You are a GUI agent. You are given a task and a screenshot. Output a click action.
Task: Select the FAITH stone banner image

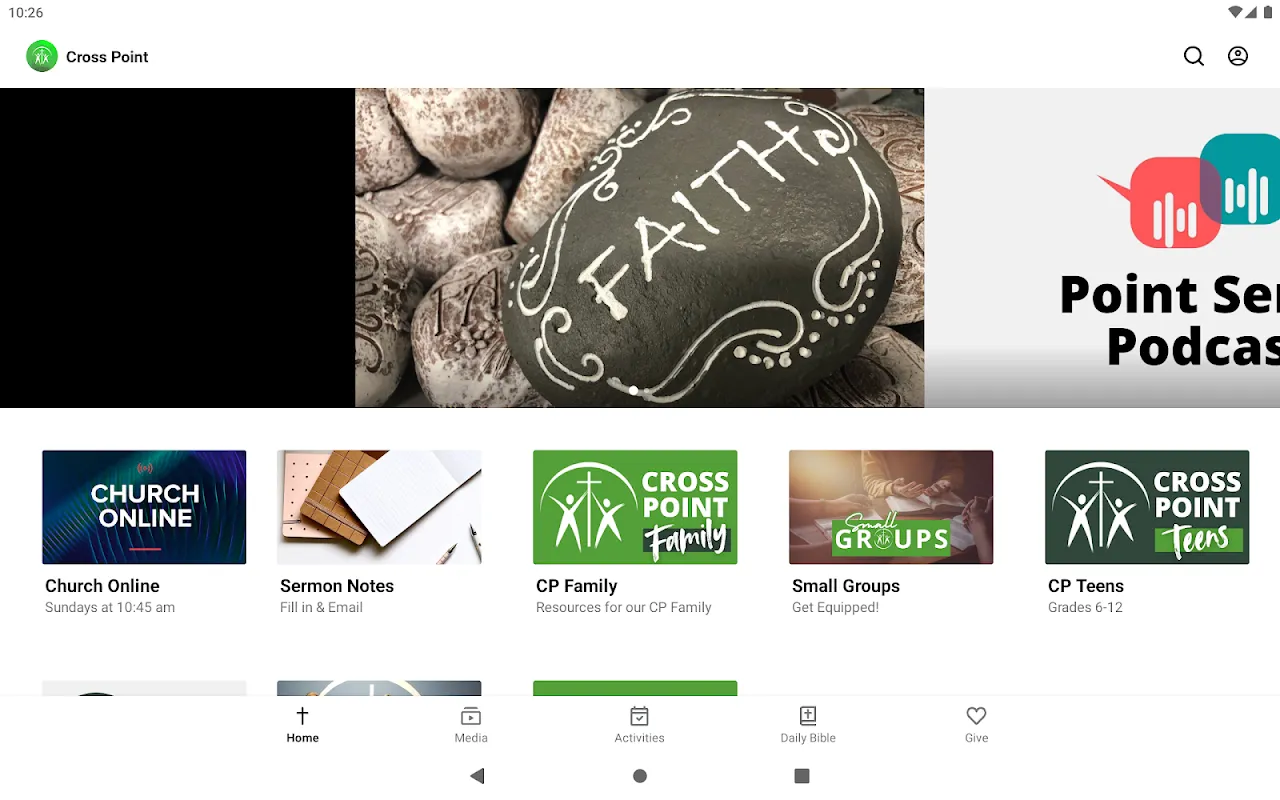[x=639, y=248]
